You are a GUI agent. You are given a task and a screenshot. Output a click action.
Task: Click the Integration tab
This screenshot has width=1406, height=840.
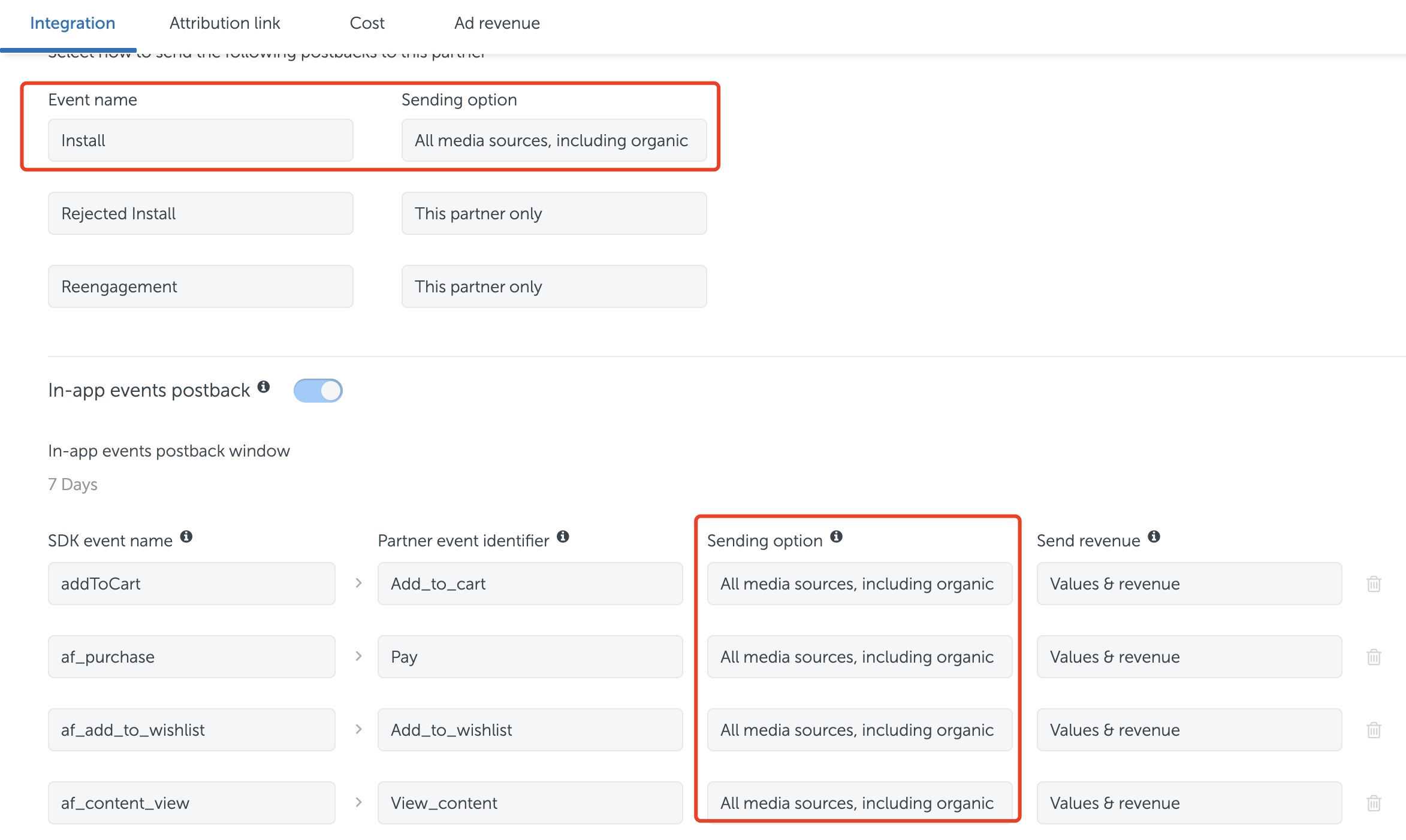point(72,22)
